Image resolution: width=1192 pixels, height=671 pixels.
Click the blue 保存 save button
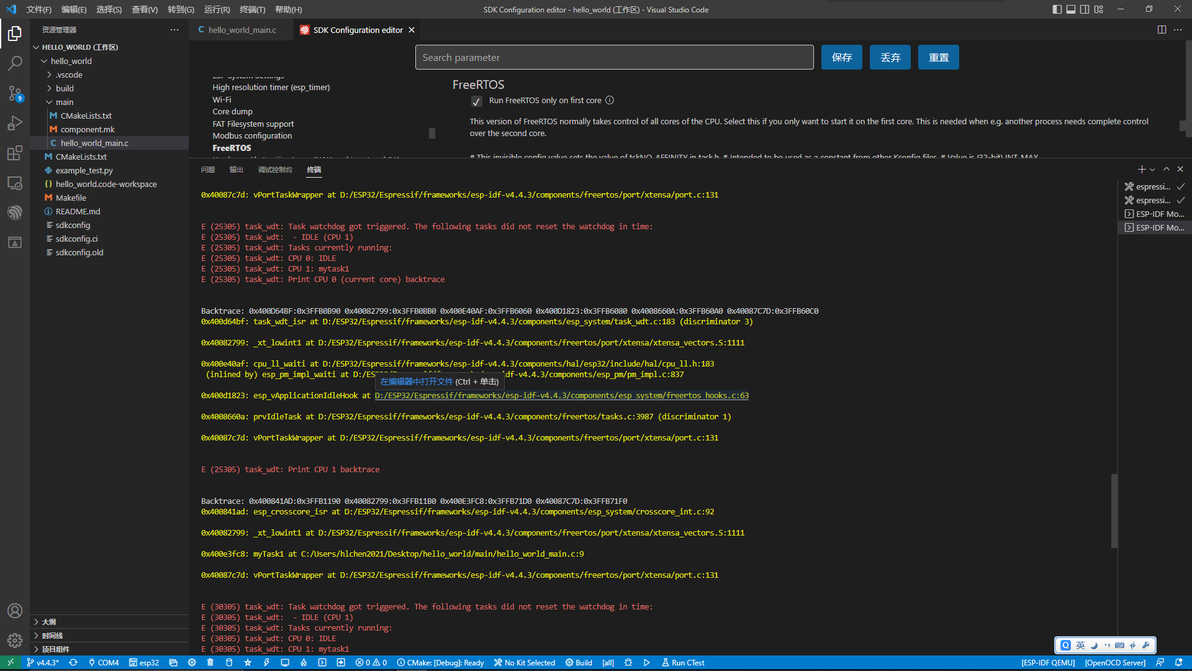tap(842, 58)
